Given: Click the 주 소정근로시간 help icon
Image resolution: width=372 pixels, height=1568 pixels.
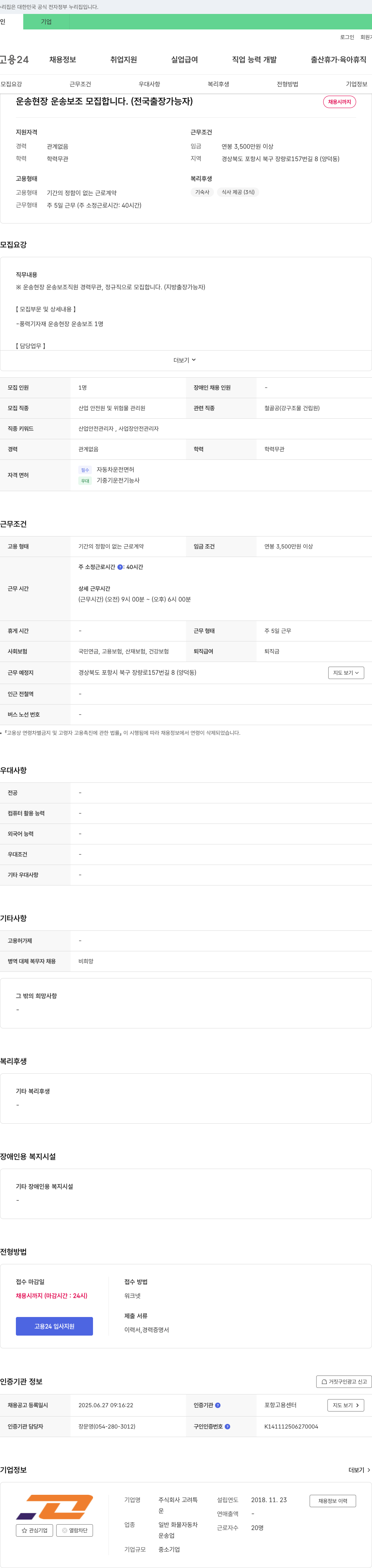Looking at the screenshot, I should point(120,567).
